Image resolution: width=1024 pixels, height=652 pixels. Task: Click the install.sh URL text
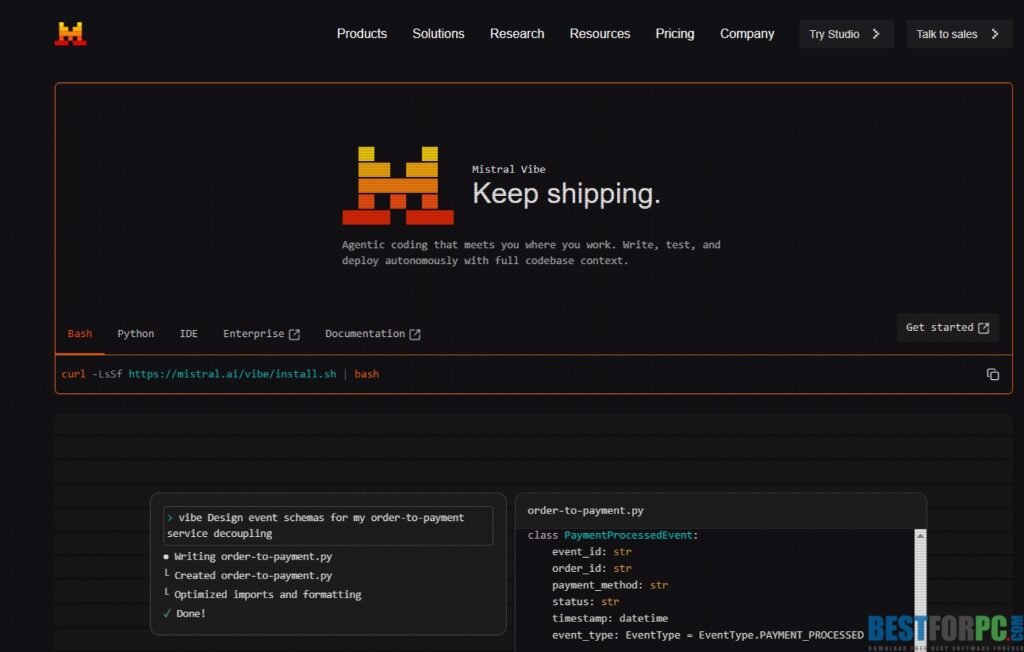[232, 374]
